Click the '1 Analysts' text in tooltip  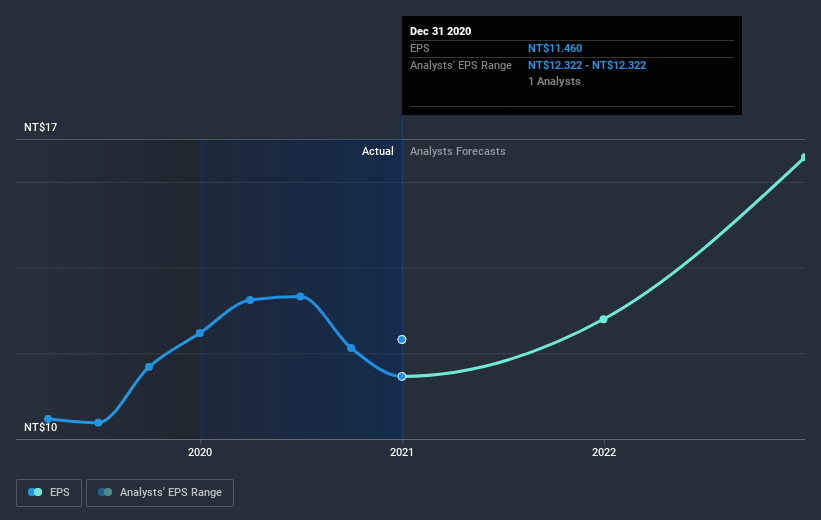554,81
